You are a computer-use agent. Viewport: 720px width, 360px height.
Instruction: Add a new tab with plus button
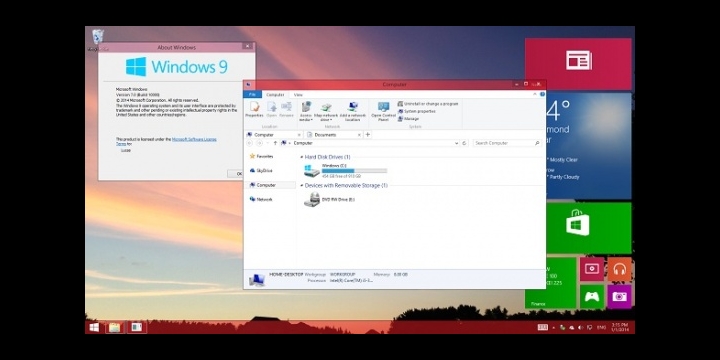(x=367, y=135)
